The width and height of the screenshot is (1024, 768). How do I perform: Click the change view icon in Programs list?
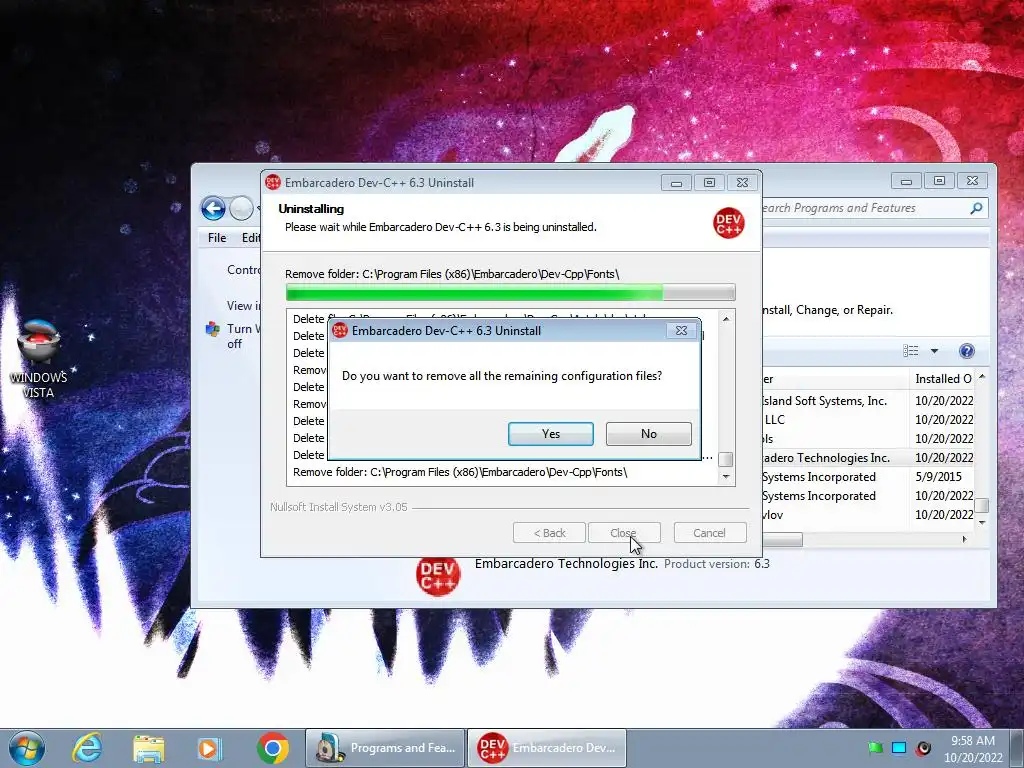point(910,351)
